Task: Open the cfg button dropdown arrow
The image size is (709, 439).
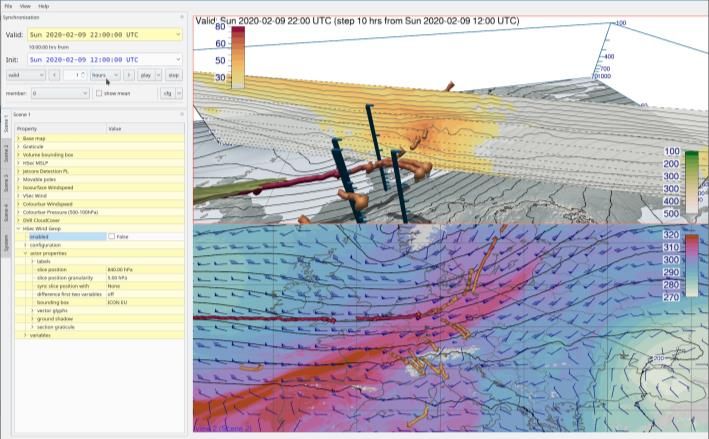Action: point(179,93)
